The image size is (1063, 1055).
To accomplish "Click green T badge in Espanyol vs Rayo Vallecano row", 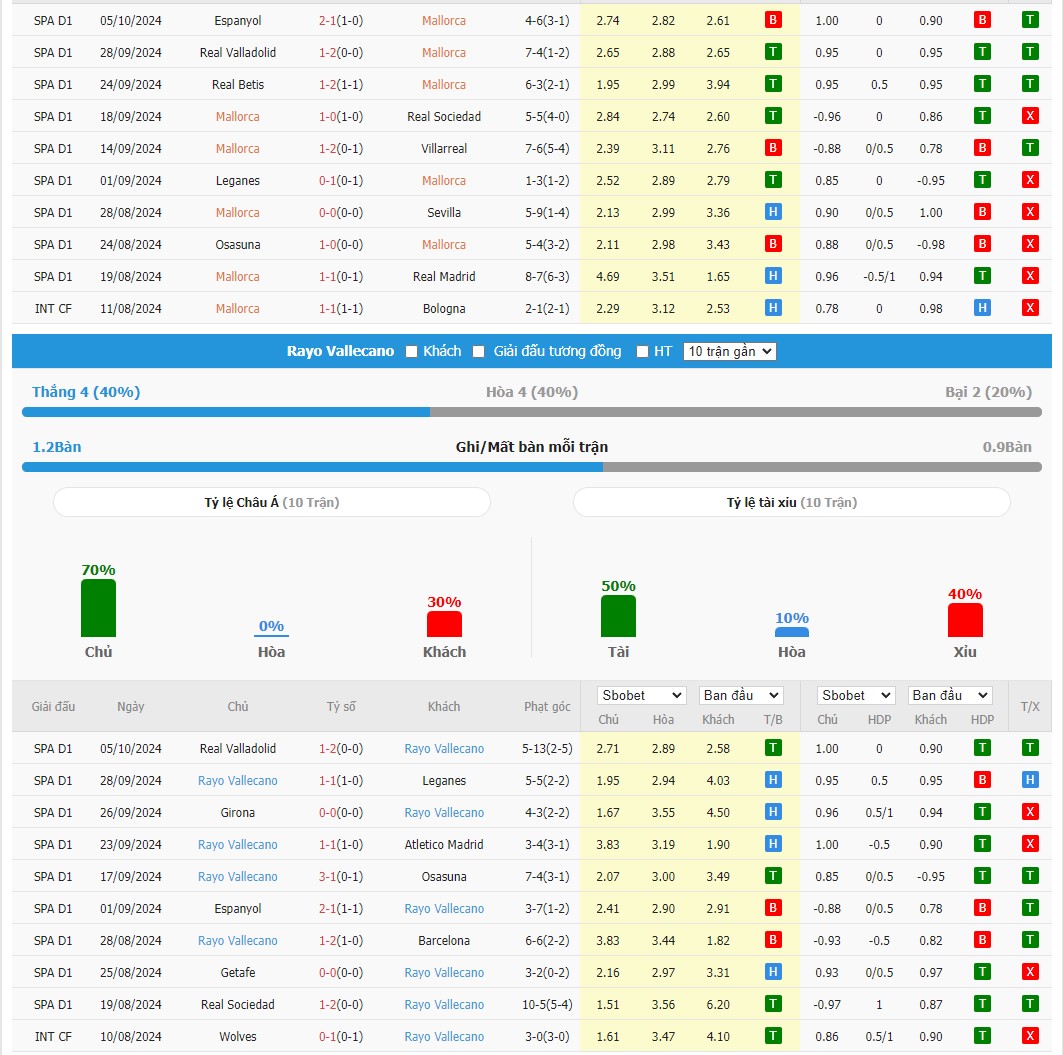I will point(1030,908).
